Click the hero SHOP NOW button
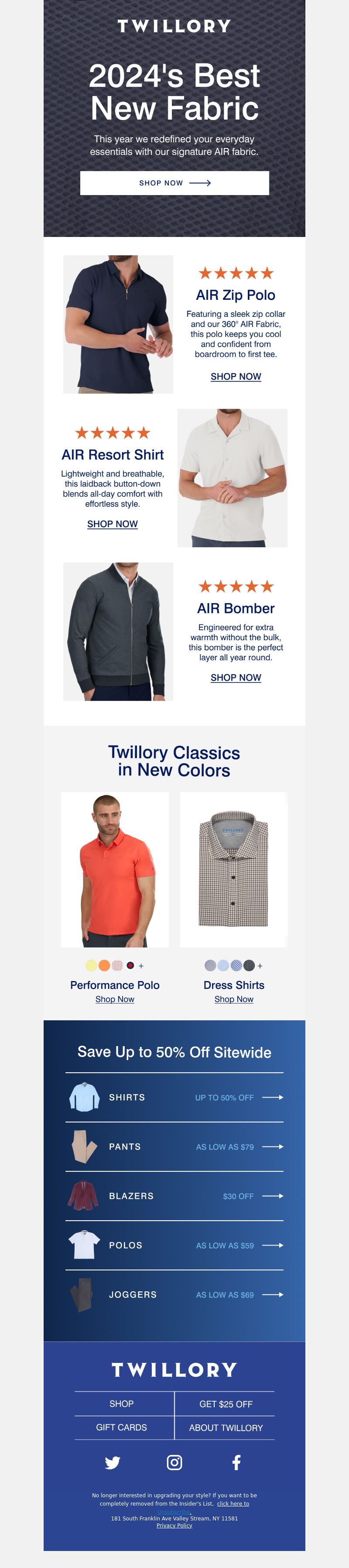Viewport: 349px width, 1568px height. pos(174,182)
